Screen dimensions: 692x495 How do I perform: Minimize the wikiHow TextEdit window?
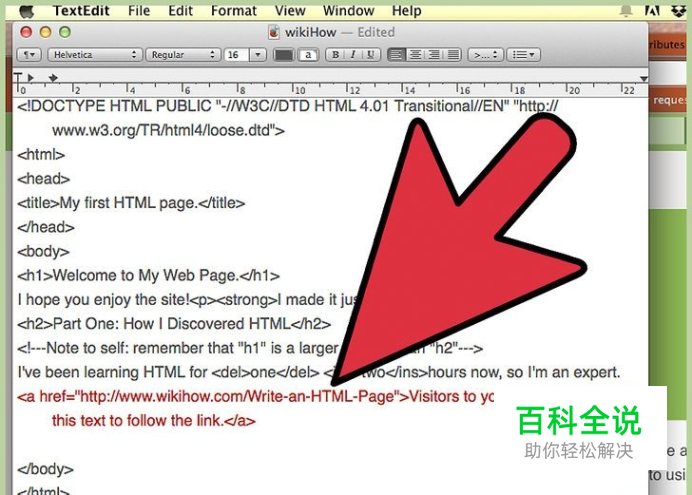pos(45,32)
